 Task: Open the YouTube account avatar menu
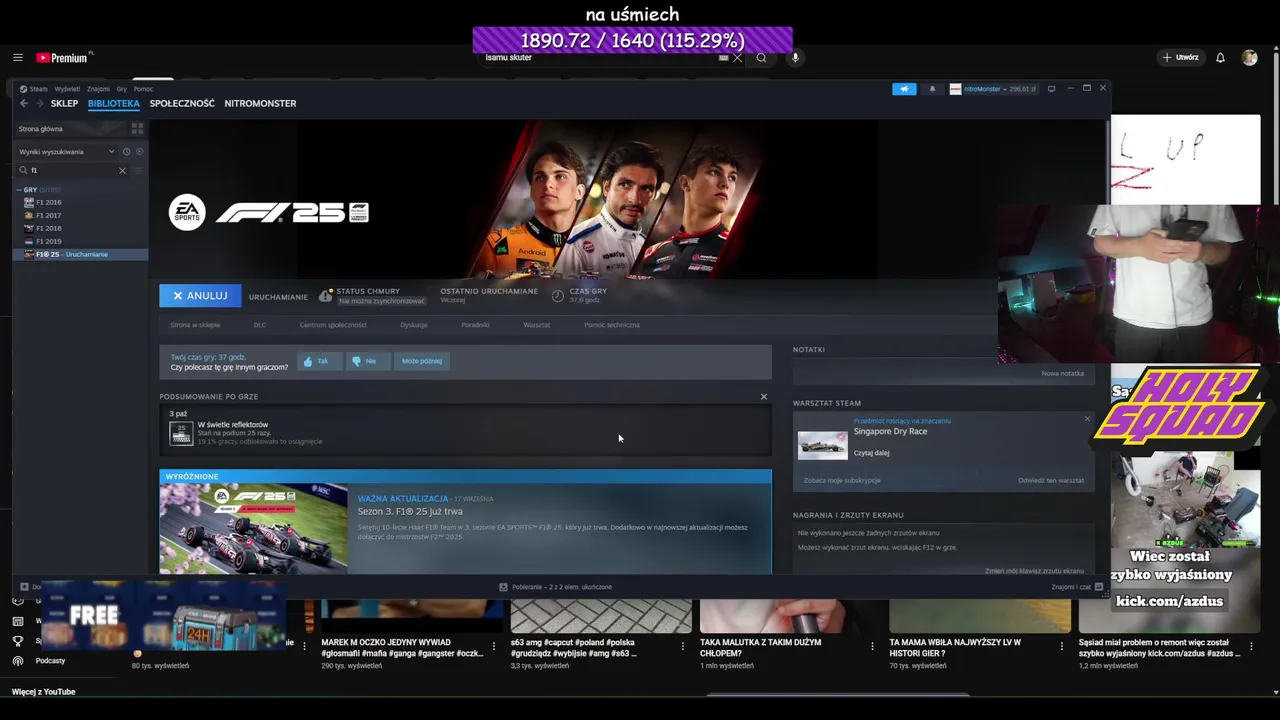pyautogui.click(x=1249, y=58)
